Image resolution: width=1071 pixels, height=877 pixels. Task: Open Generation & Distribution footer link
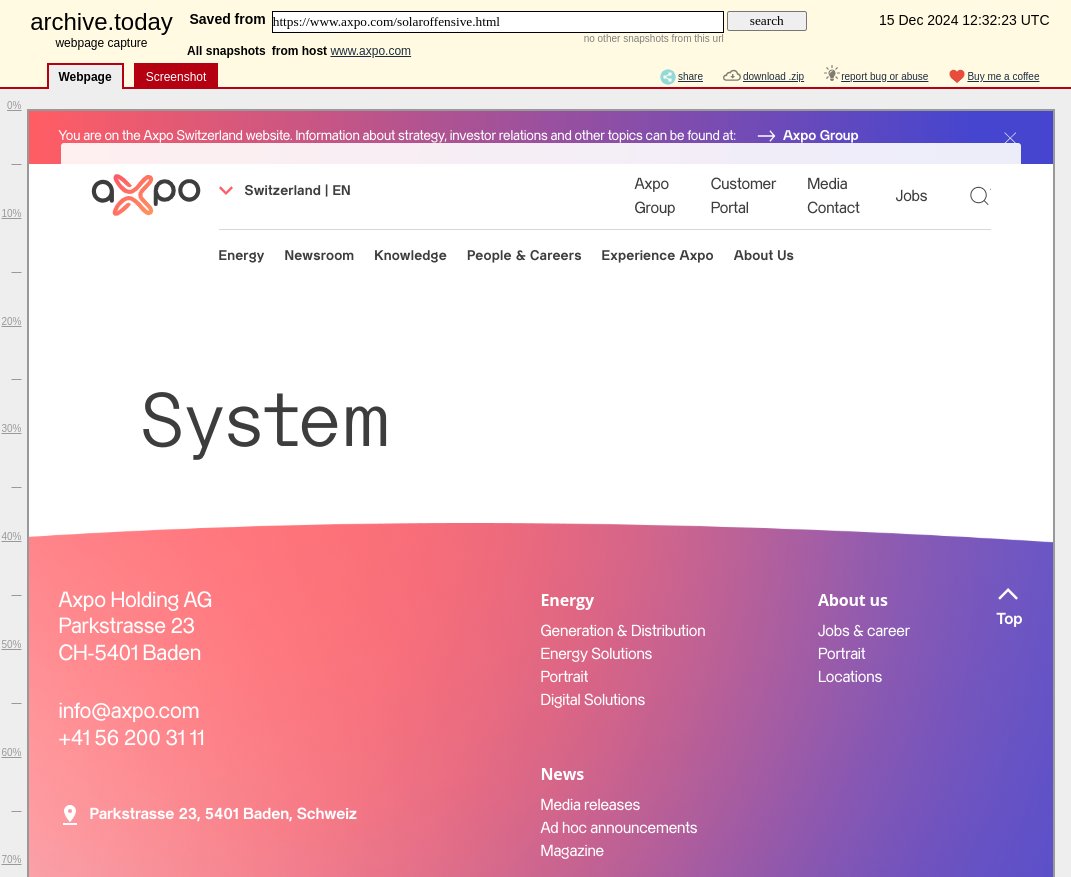[622, 631]
